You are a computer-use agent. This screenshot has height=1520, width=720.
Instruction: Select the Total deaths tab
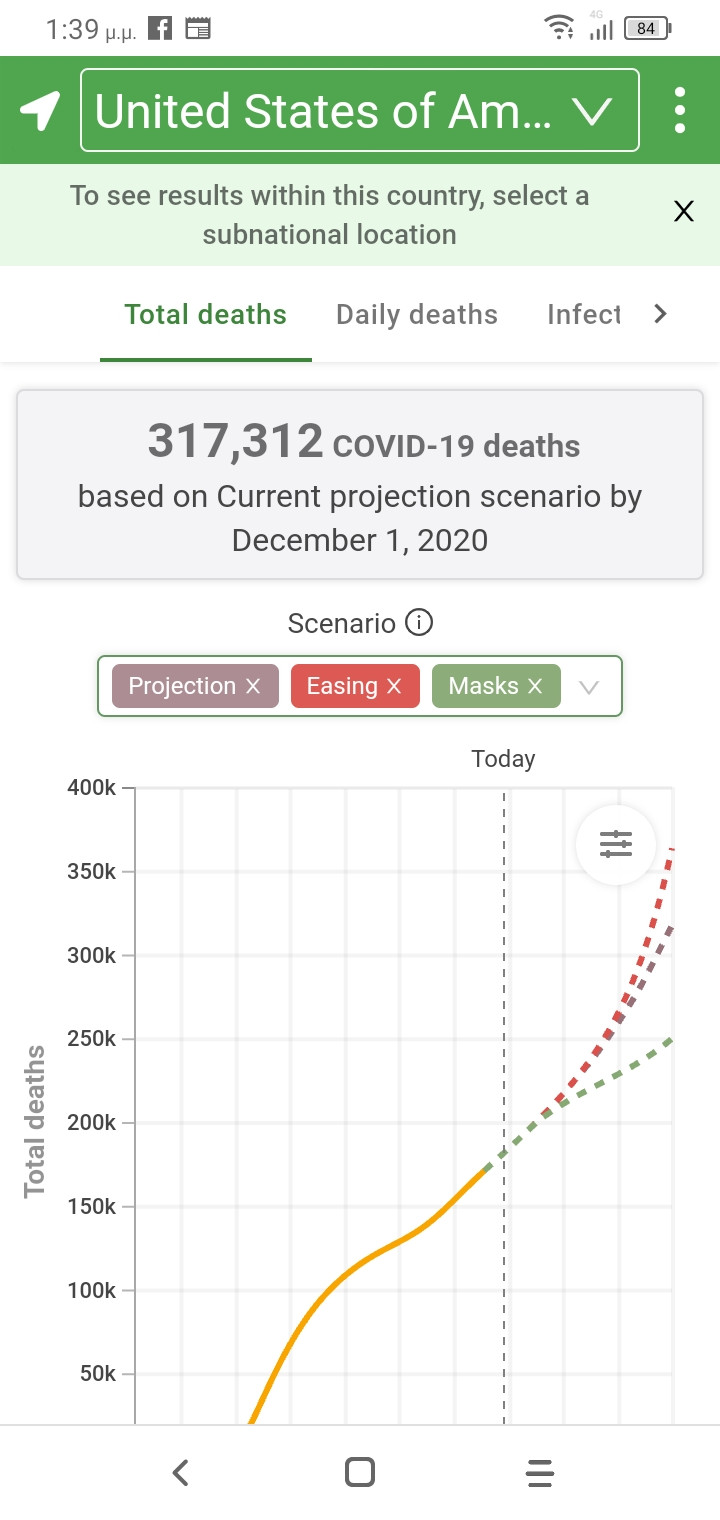coord(205,315)
